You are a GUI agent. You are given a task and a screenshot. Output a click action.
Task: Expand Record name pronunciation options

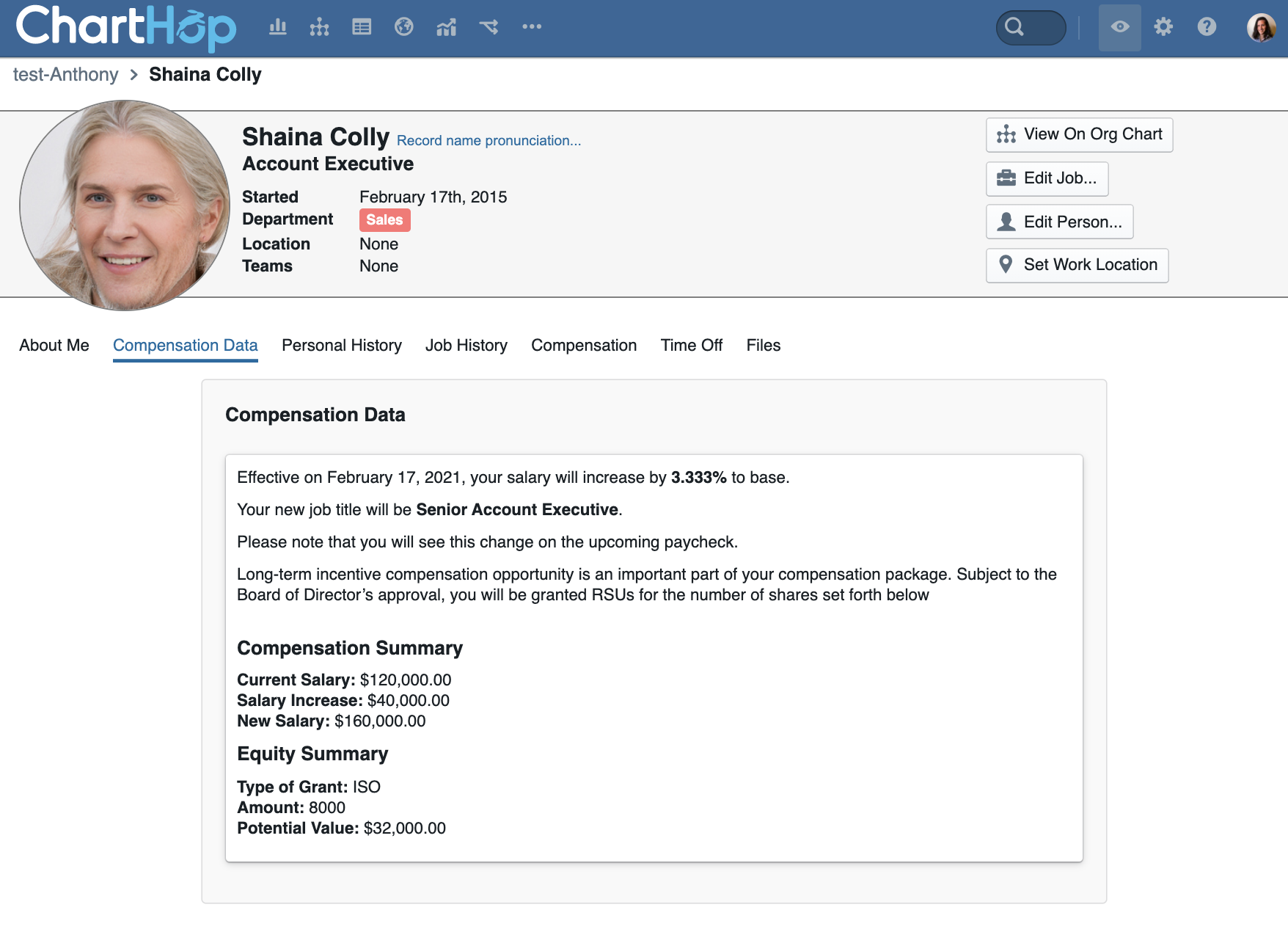pyautogui.click(x=489, y=140)
